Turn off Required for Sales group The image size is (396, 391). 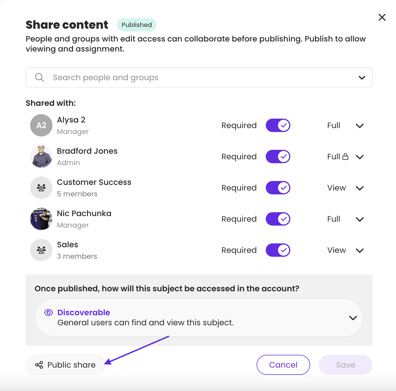[x=278, y=250]
